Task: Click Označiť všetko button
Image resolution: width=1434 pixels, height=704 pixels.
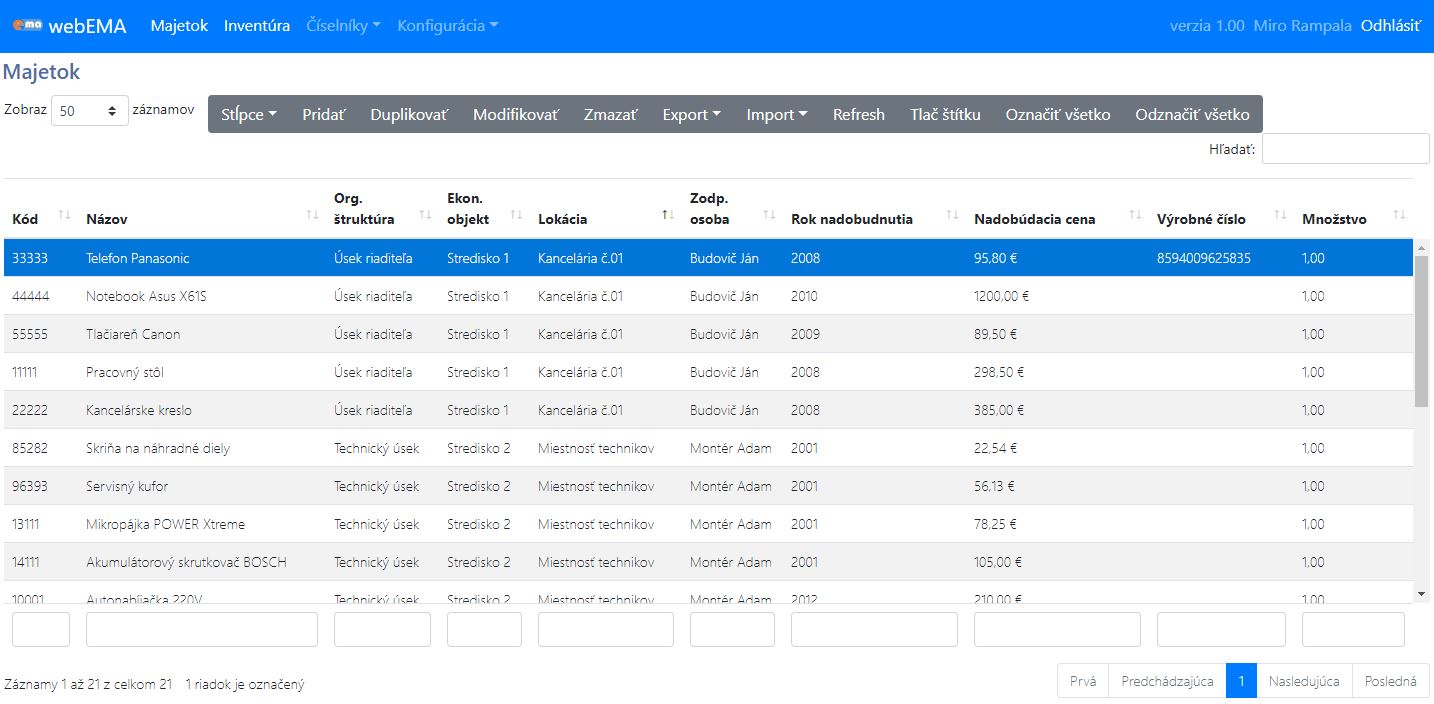Action: (1058, 114)
